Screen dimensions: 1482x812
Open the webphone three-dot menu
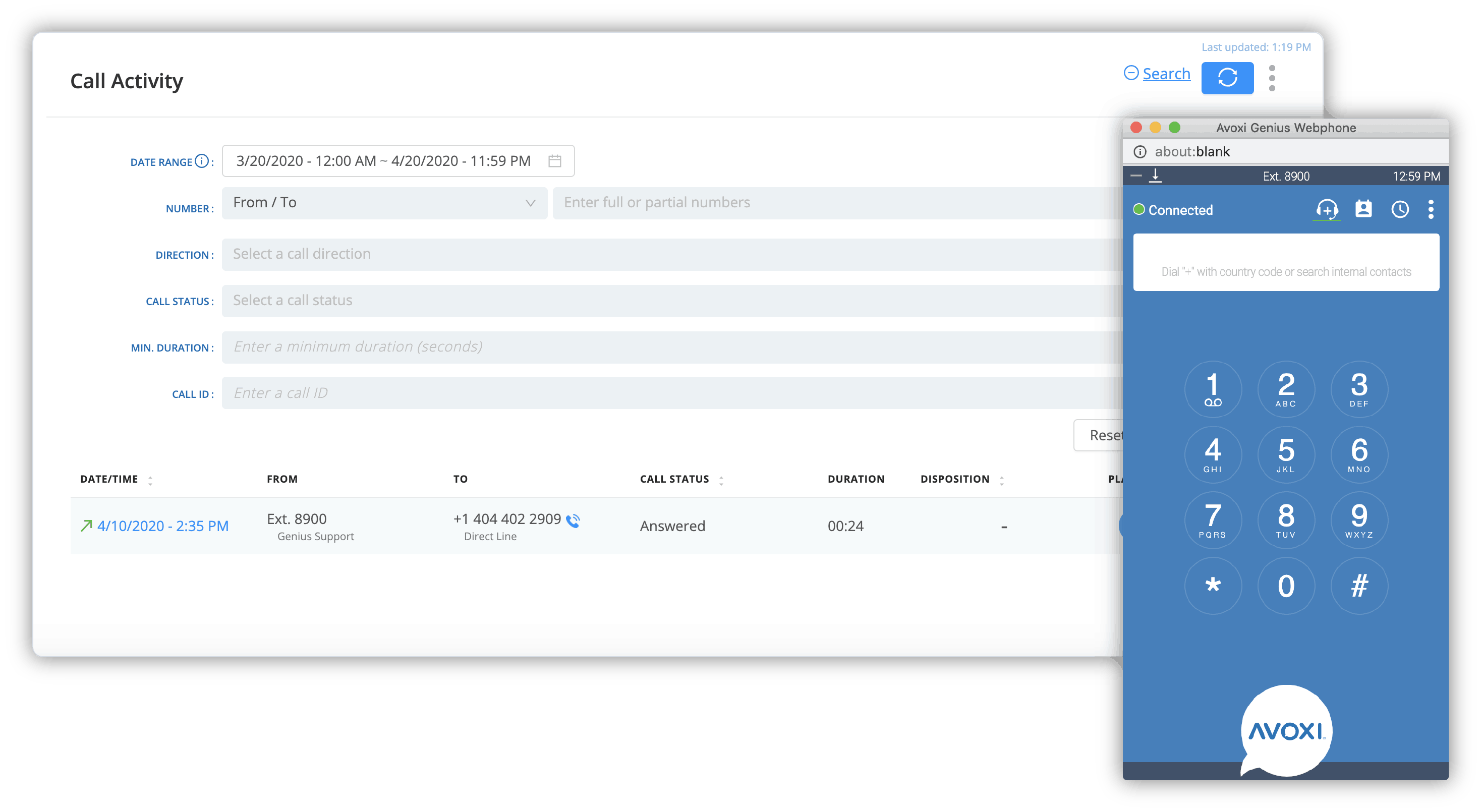pyautogui.click(x=1432, y=209)
